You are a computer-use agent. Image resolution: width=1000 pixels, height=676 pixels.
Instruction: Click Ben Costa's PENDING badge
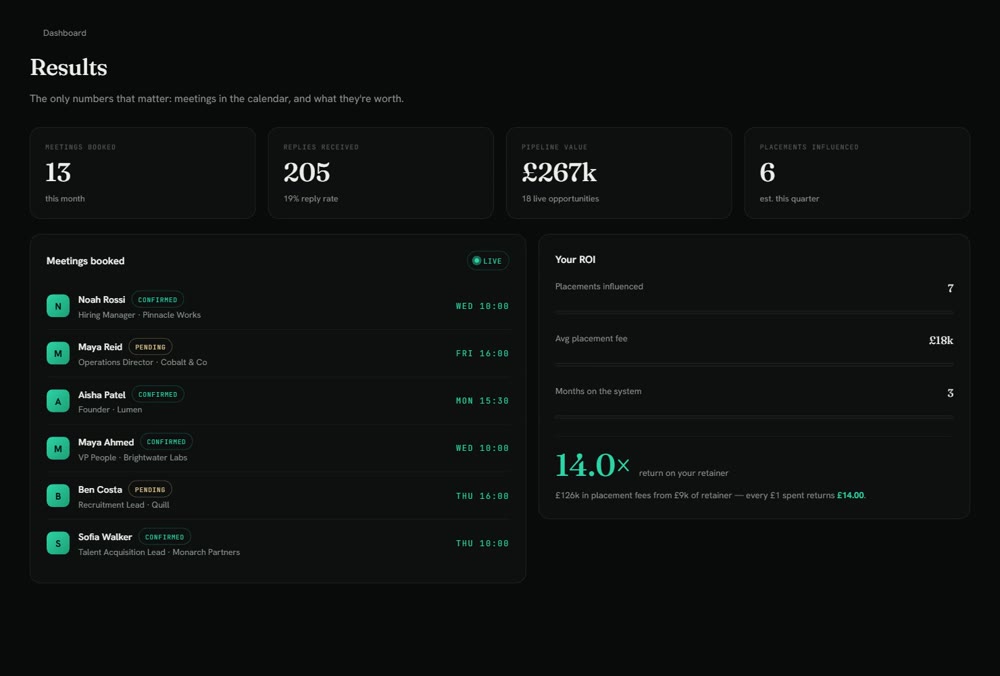[151, 490]
